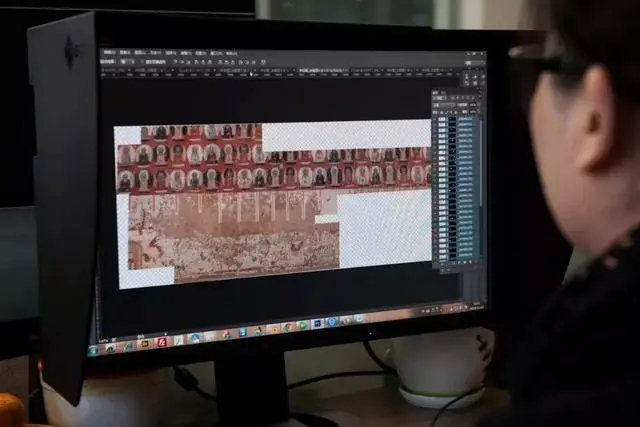The width and height of the screenshot is (640, 427).
Task: Toggle the Show Transform Controls checkbox
Action: pos(143,62)
